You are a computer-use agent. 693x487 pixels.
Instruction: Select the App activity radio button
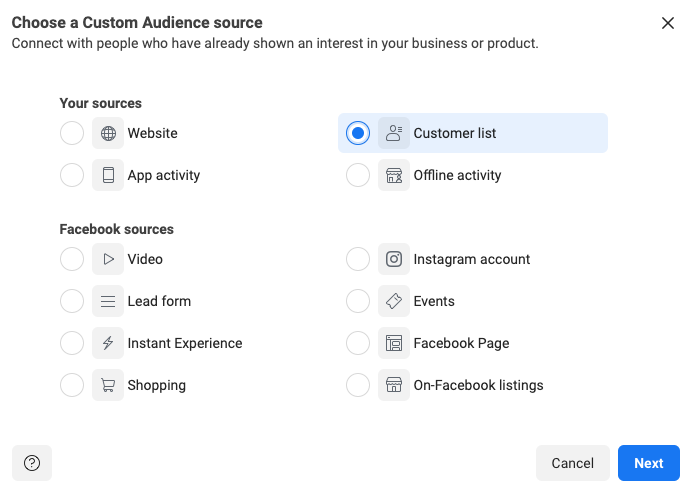click(72, 175)
